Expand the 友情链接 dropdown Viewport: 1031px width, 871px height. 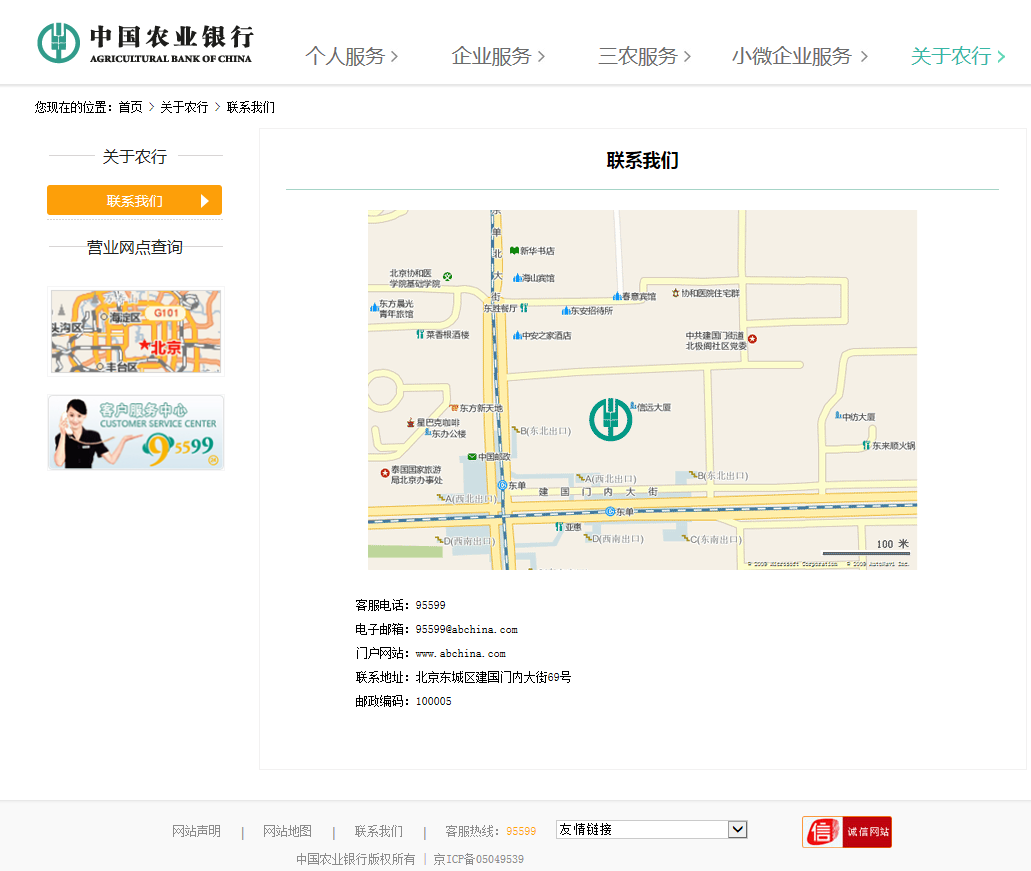pos(652,830)
